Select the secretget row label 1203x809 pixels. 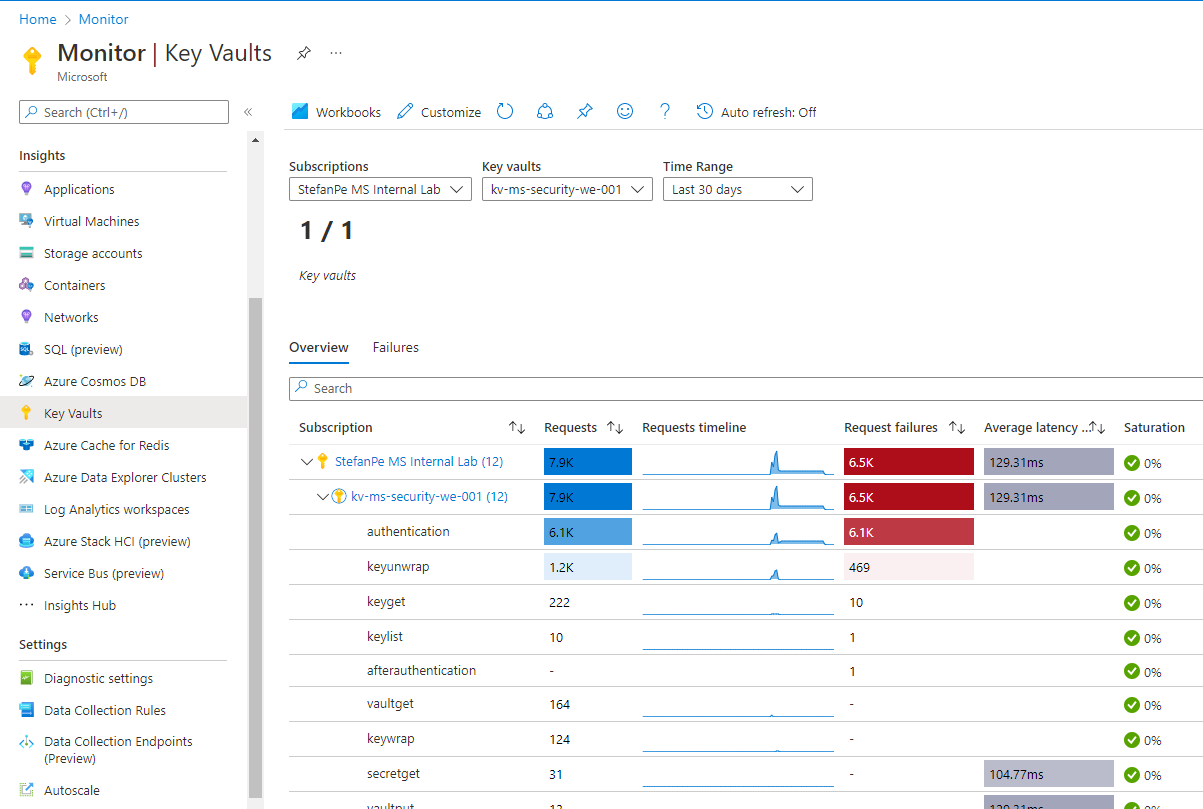click(393, 774)
